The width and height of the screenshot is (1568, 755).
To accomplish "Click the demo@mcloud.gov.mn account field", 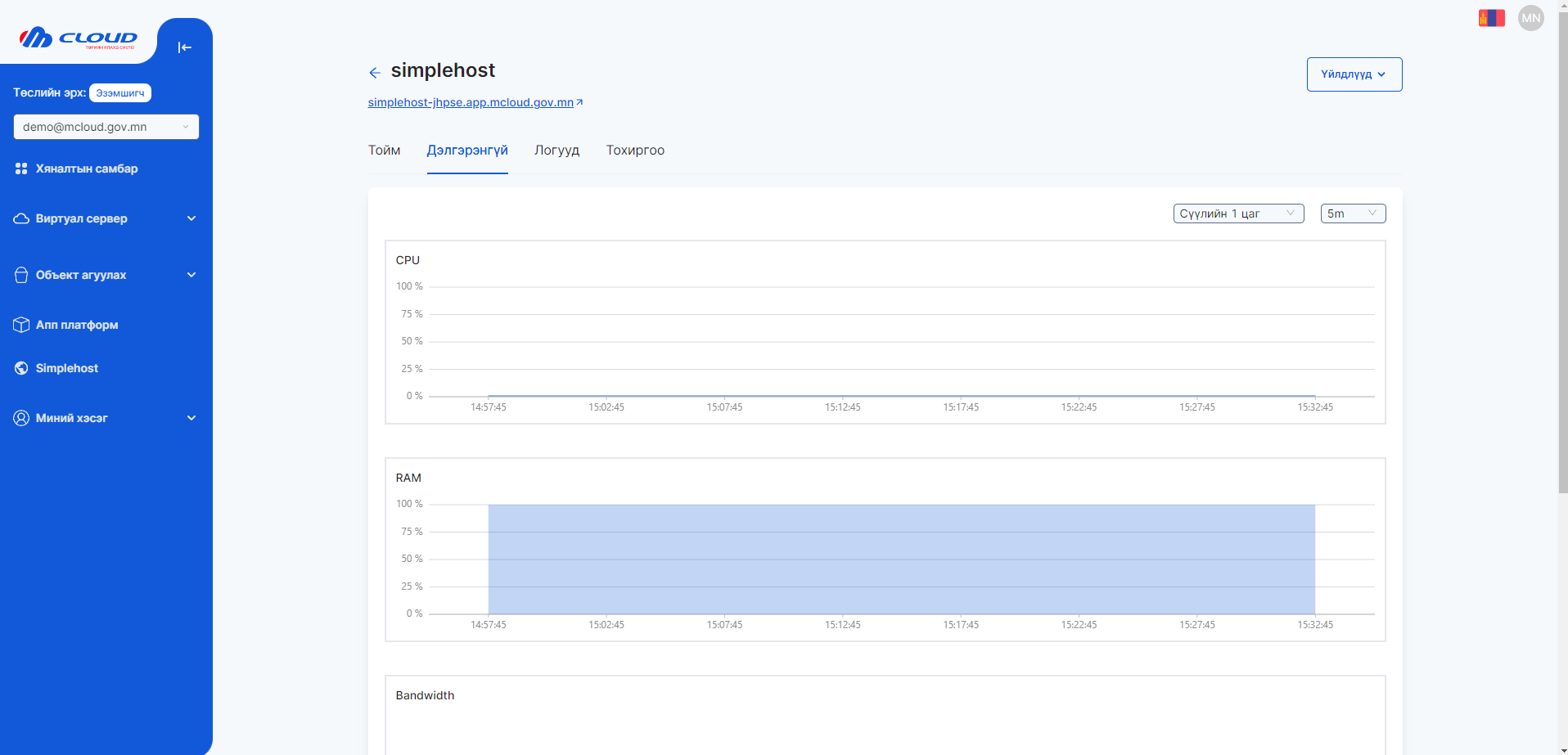I will (x=106, y=127).
